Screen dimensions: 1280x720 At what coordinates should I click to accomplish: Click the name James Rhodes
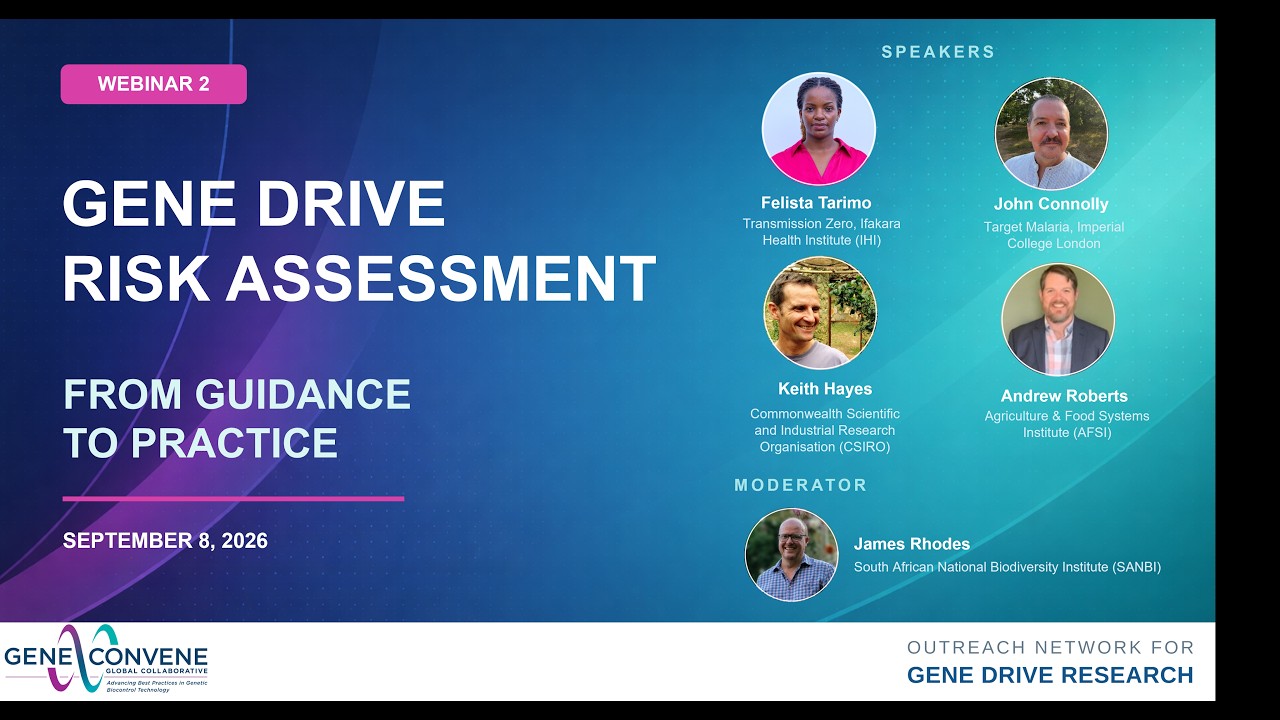point(912,544)
